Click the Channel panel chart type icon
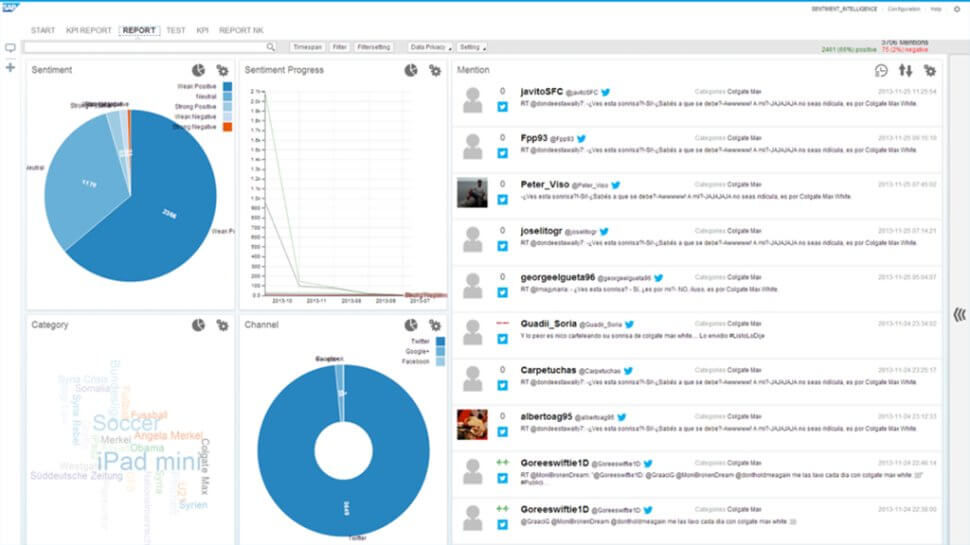The width and height of the screenshot is (970, 545). pyautogui.click(x=411, y=325)
